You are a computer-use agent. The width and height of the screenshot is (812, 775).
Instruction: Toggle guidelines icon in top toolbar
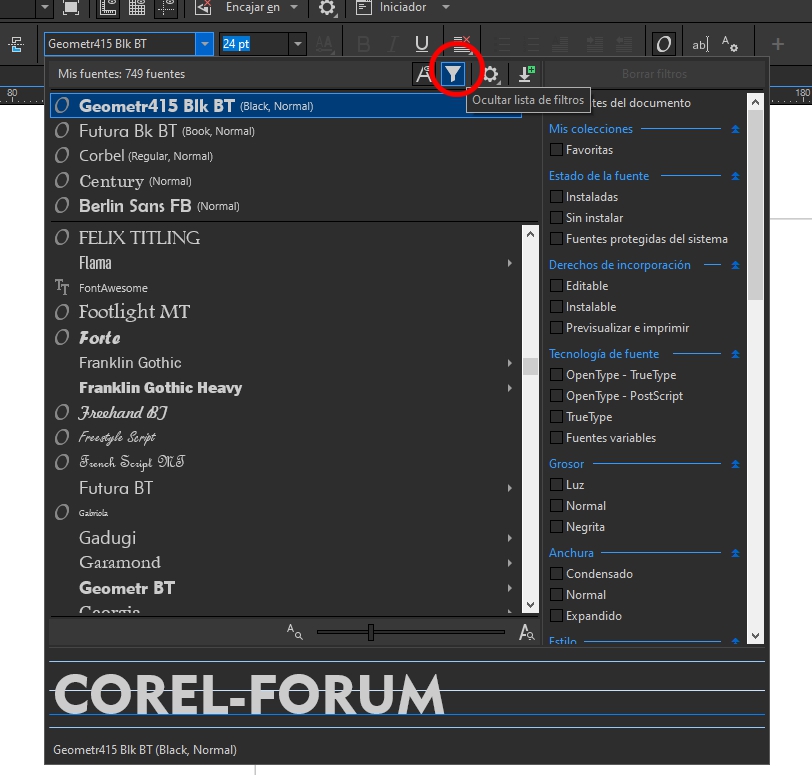tap(166, 7)
